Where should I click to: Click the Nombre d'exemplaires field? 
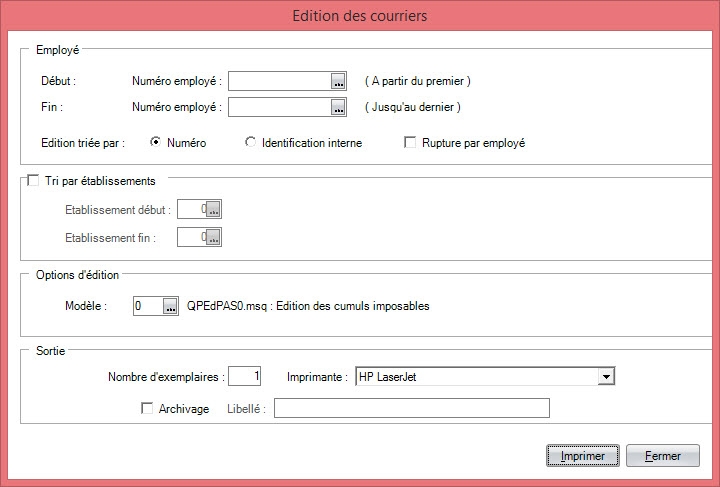click(x=245, y=376)
